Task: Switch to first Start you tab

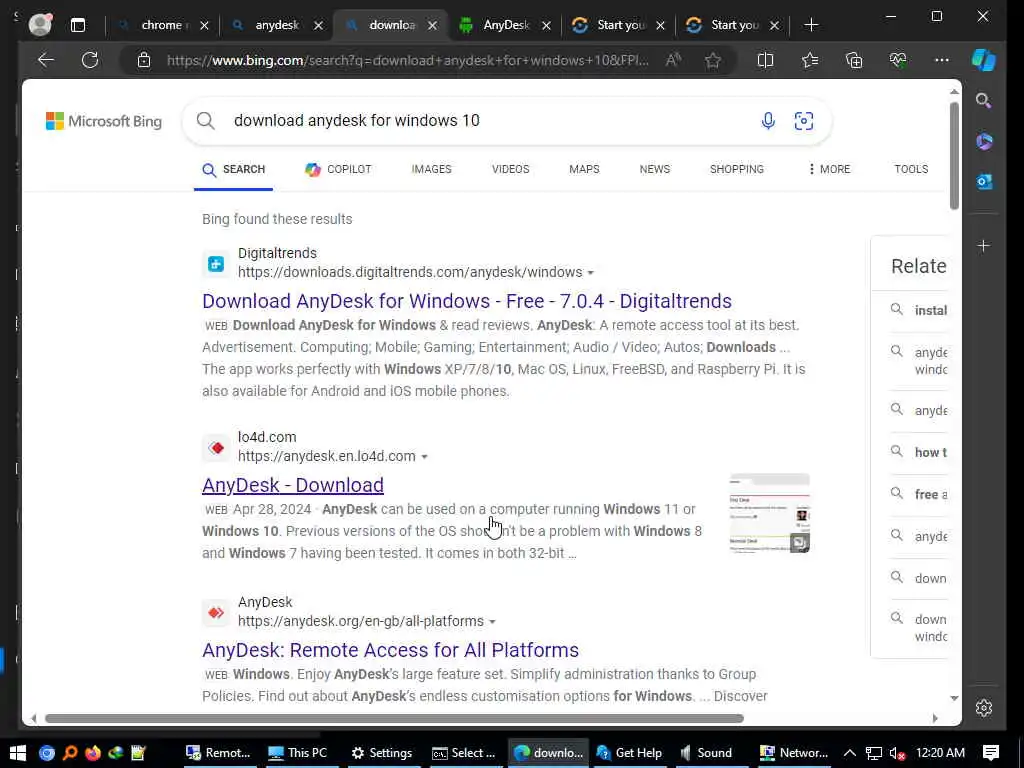Action: click(x=620, y=25)
